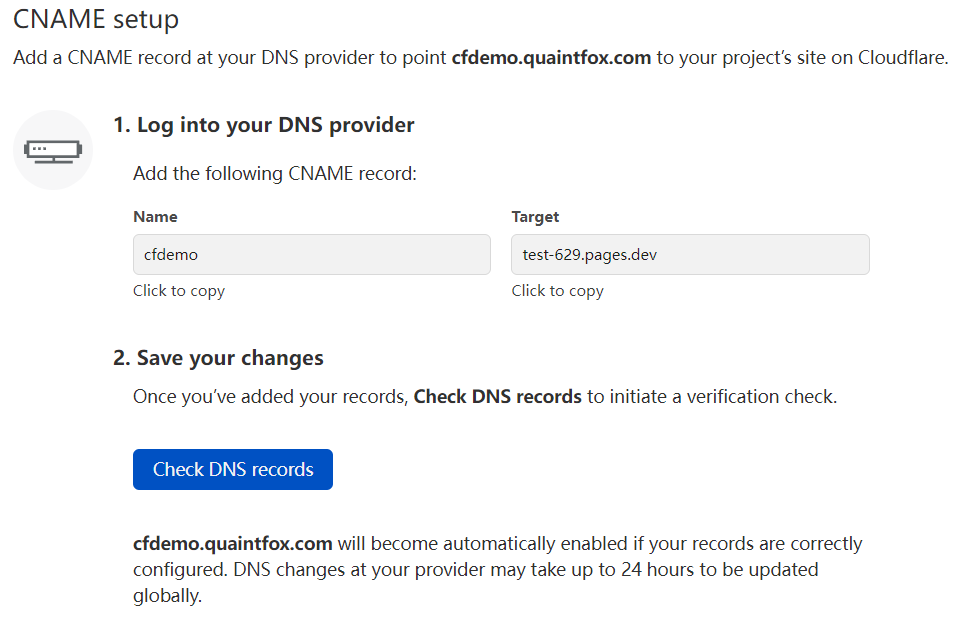This screenshot has height=625, width=972.
Task: Click the Name field containing cfdemo
Action: coord(311,255)
